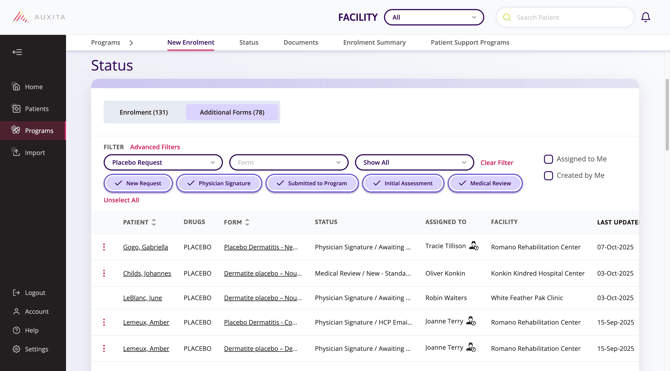Image resolution: width=670 pixels, height=371 pixels.
Task: Click Konkin Kindred Hospital Center facility
Action: [538, 273]
